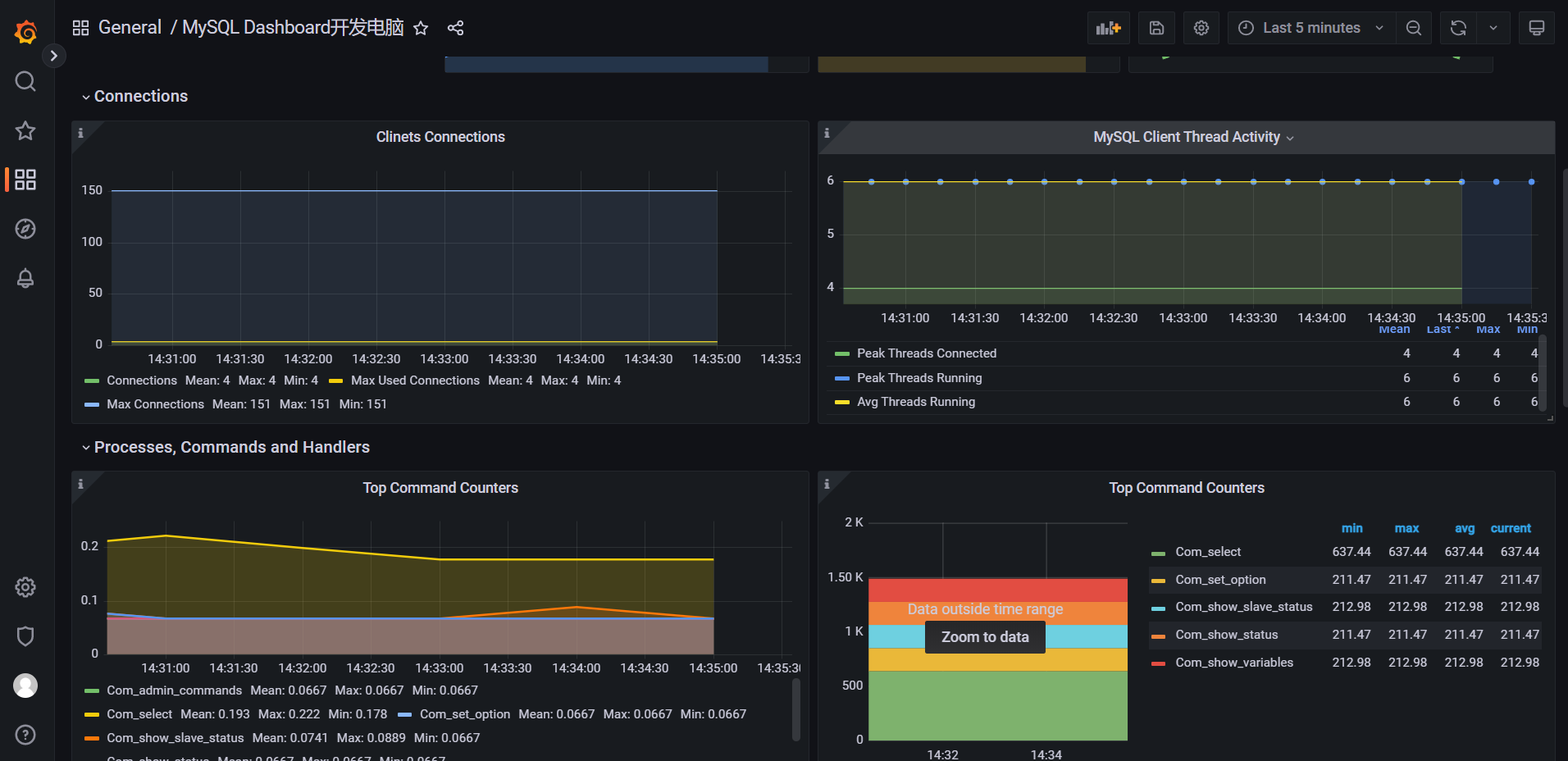Change color of Com_select swatch in table legend
Viewport: 1568px width, 761px height.
pyautogui.click(x=1158, y=554)
